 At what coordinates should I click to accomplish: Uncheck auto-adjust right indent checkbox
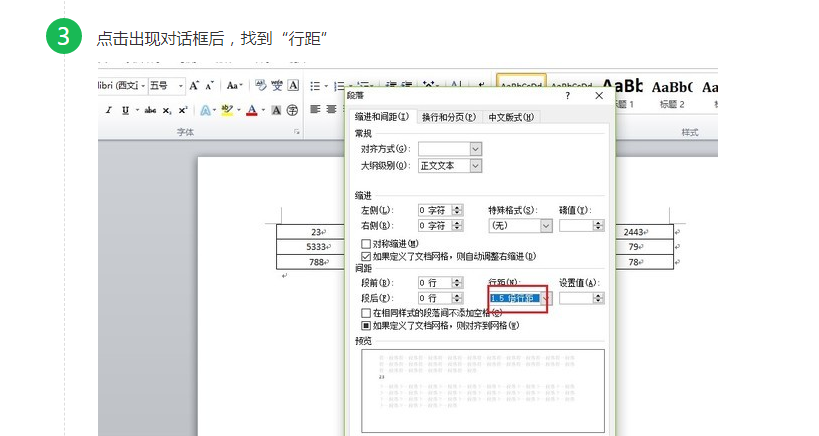point(366,256)
